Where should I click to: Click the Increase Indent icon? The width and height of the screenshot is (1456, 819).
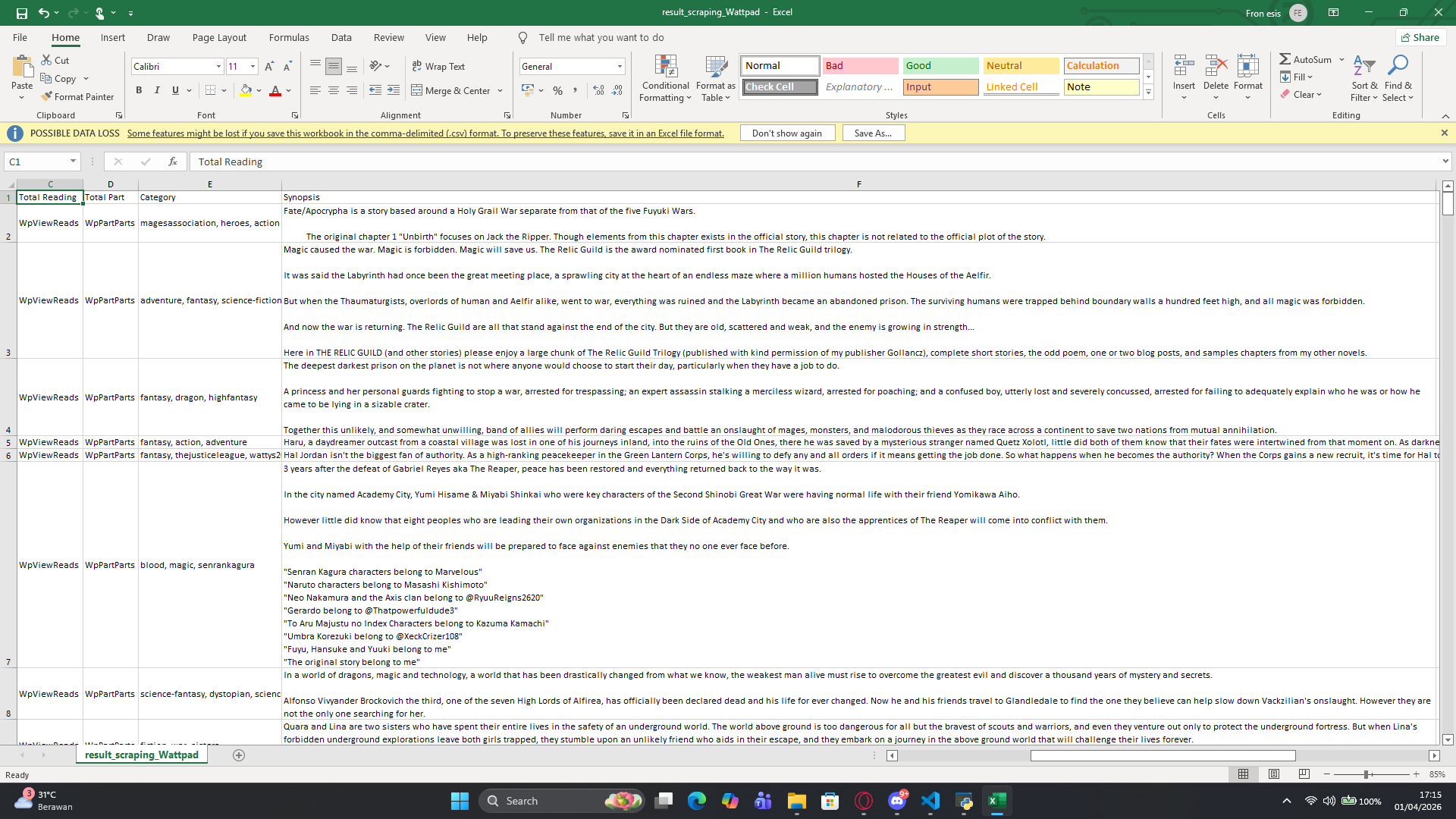tap(393, 90)
